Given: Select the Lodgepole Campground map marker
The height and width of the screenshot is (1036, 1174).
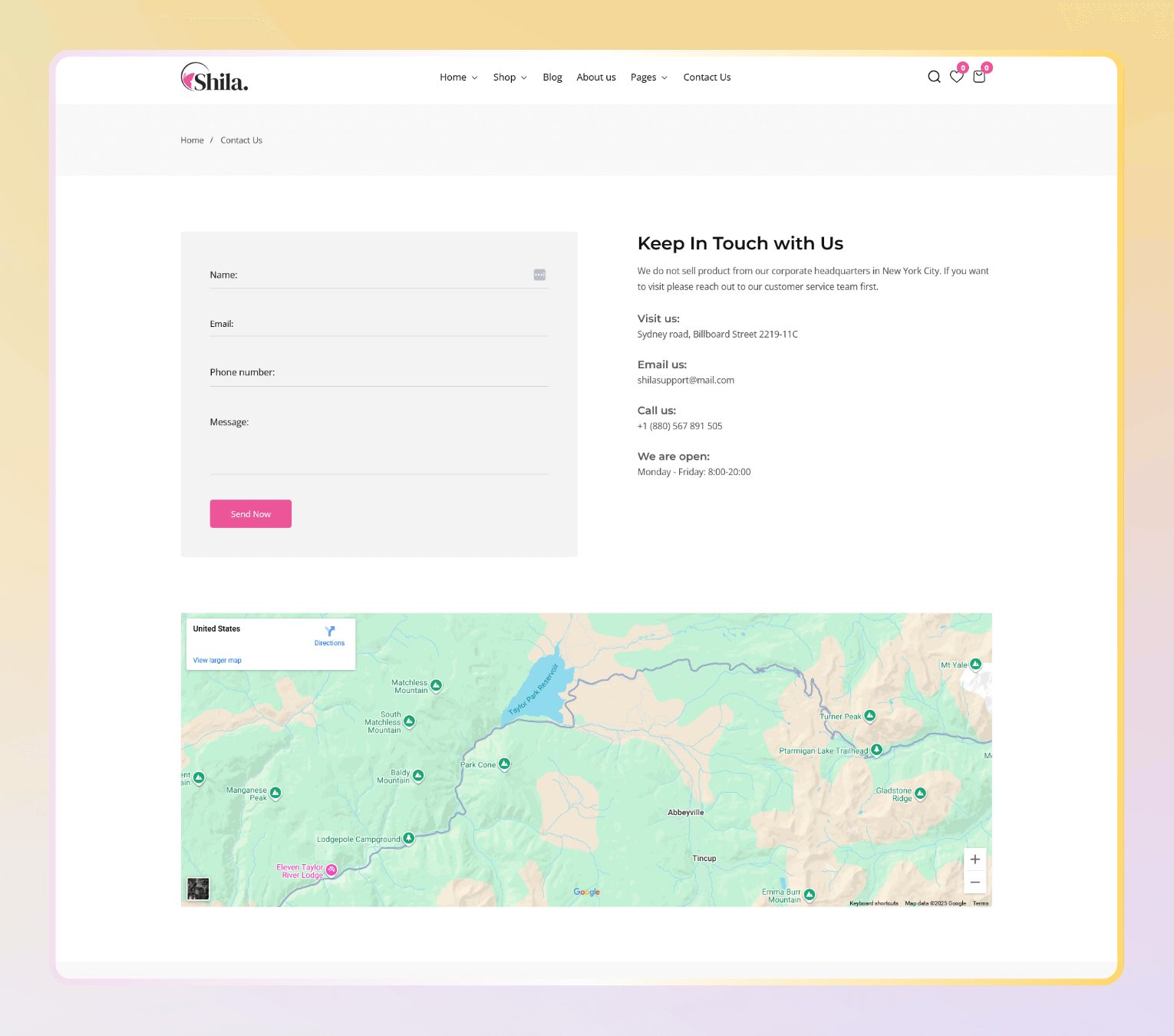Looking at the screenshot, I should pos(408,839).
